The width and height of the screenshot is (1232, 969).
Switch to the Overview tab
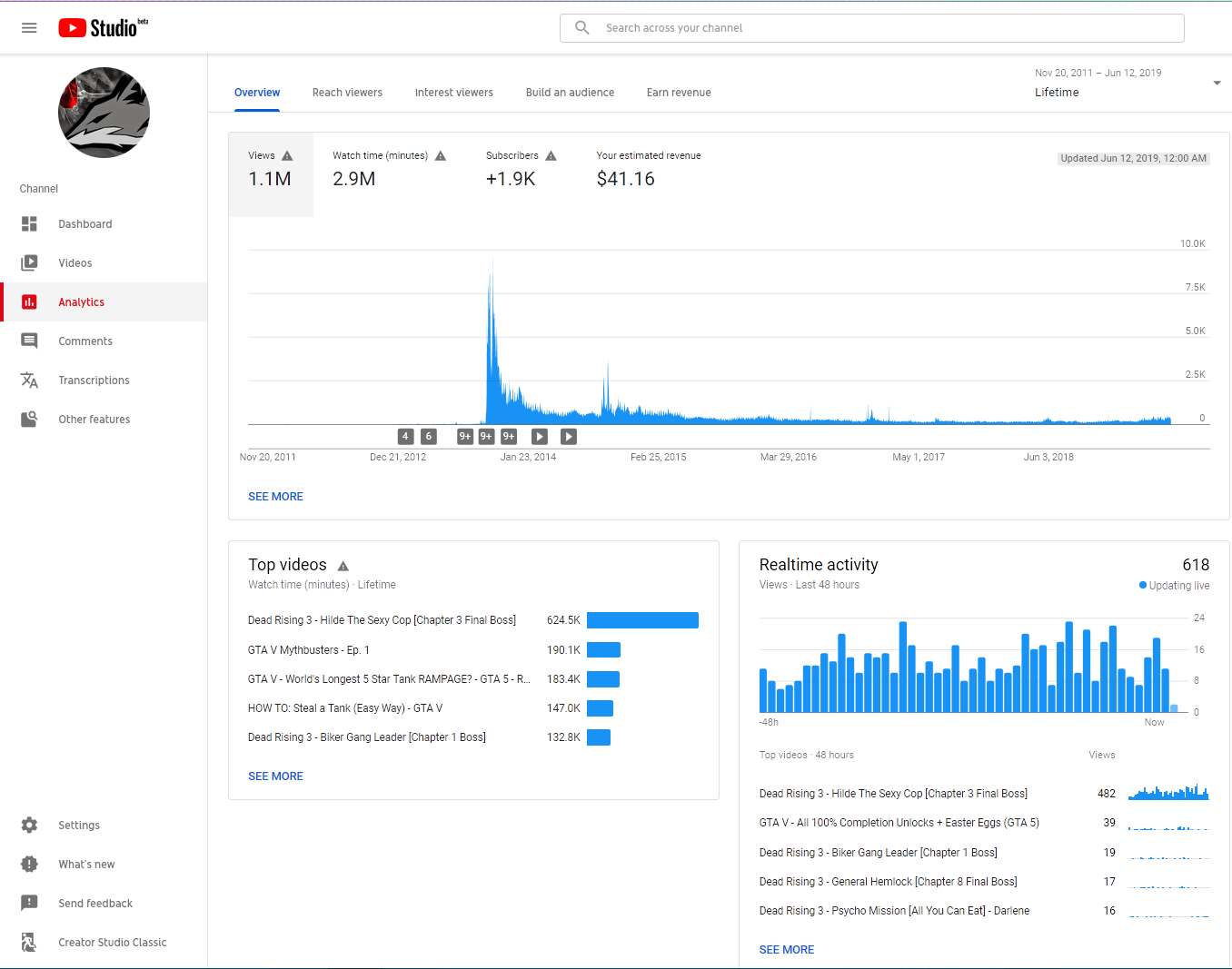[257, 93]
